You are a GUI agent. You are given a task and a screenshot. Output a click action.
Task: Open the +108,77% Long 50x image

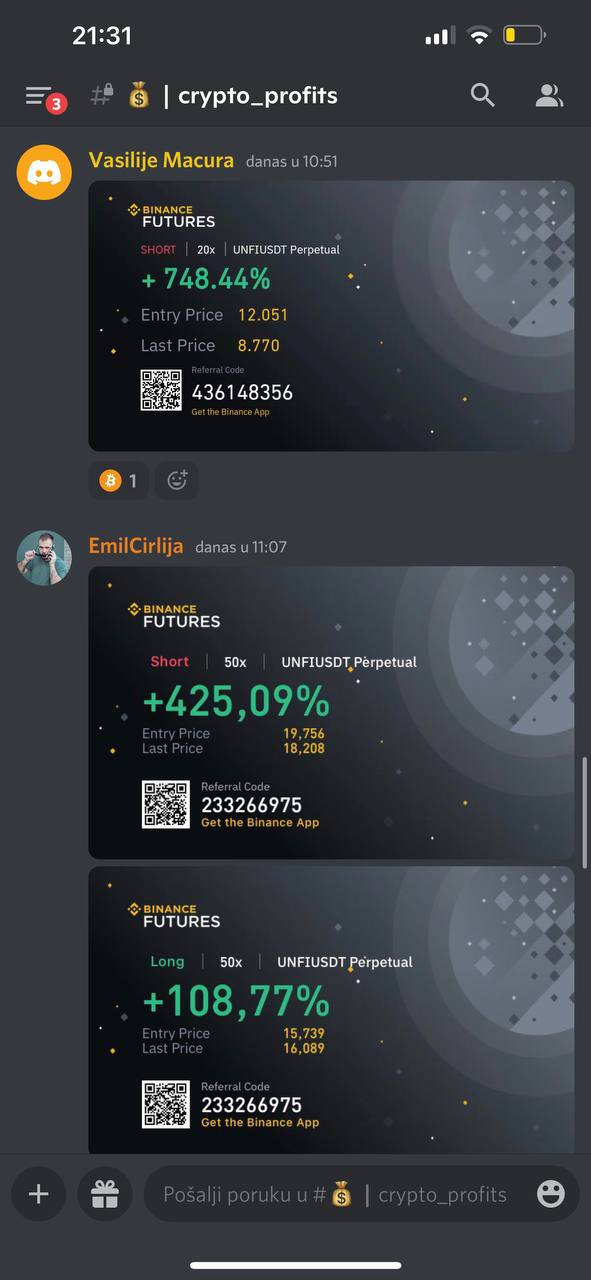331,1011
